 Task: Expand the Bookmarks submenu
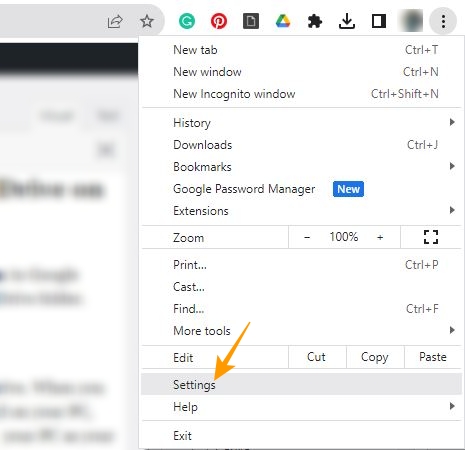click(301, 167)
